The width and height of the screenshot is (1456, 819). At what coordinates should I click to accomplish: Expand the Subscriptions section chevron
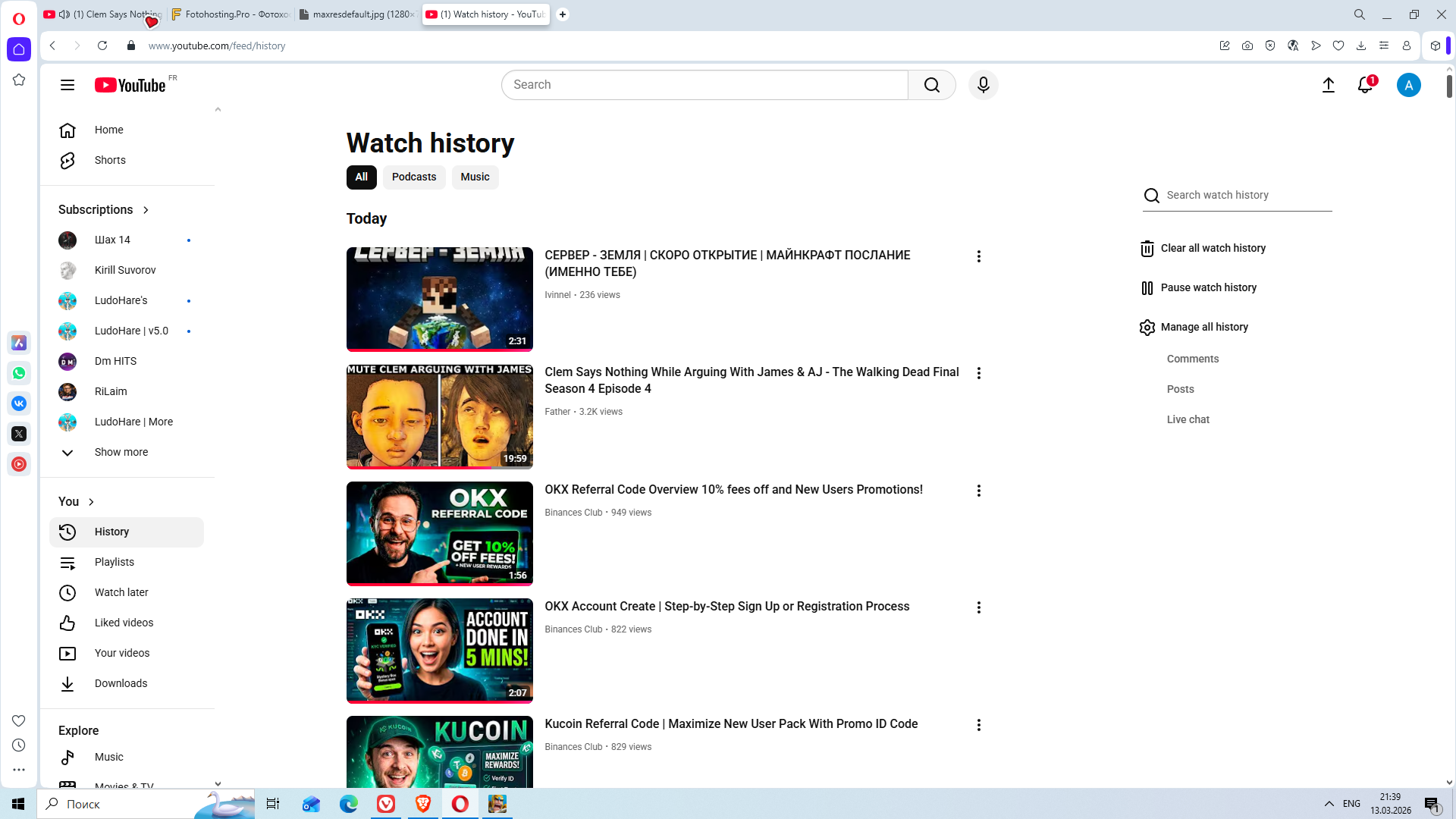146,210
